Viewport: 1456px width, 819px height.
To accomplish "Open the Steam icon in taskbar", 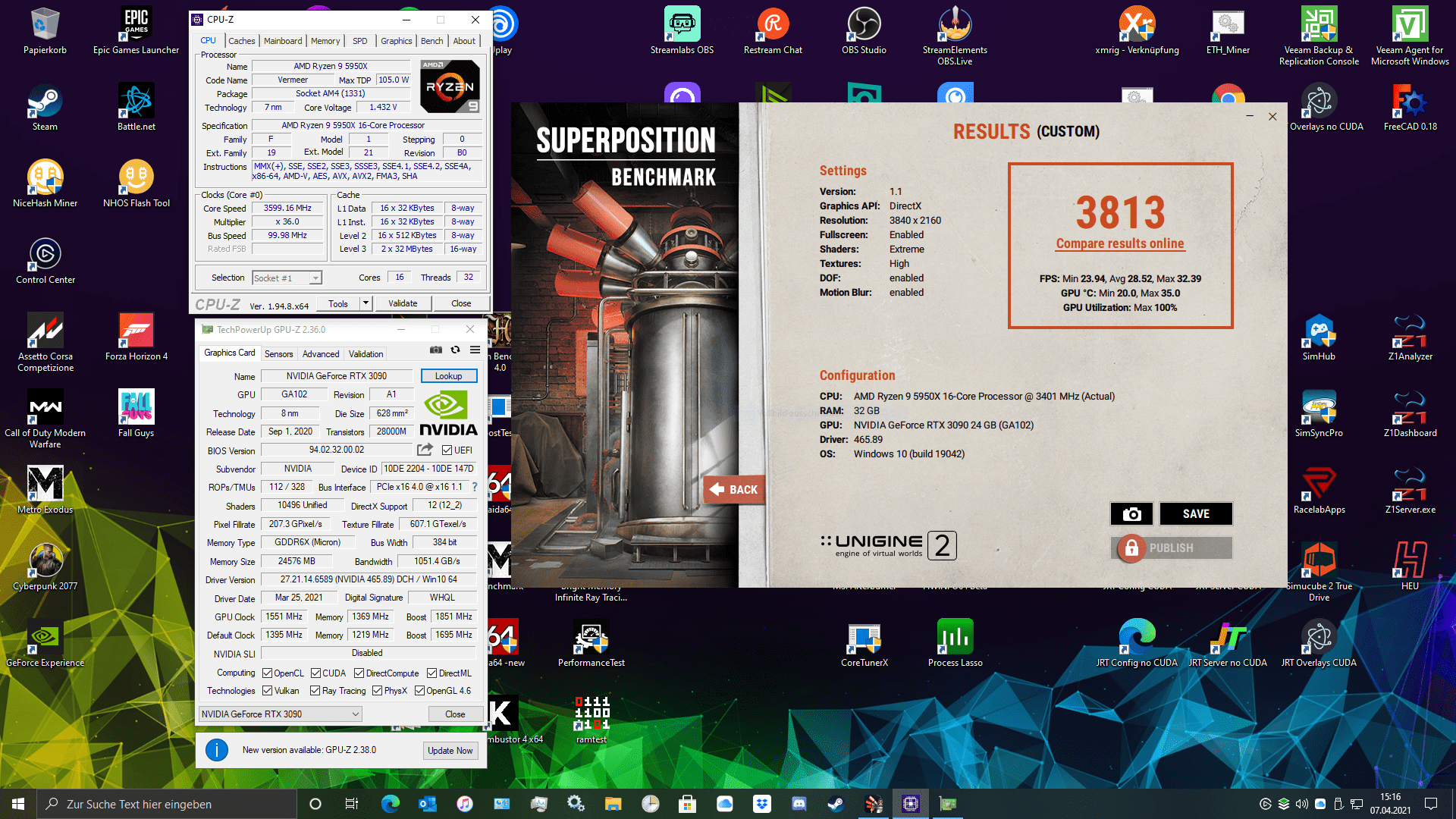I will coord(836,804).
